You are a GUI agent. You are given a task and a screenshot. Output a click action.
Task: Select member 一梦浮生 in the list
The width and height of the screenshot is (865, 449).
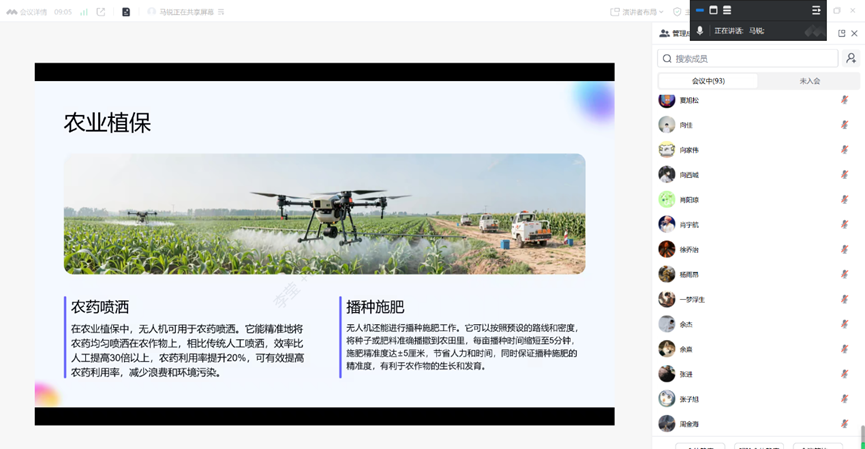pyautogui.click(x=692, y=299)
